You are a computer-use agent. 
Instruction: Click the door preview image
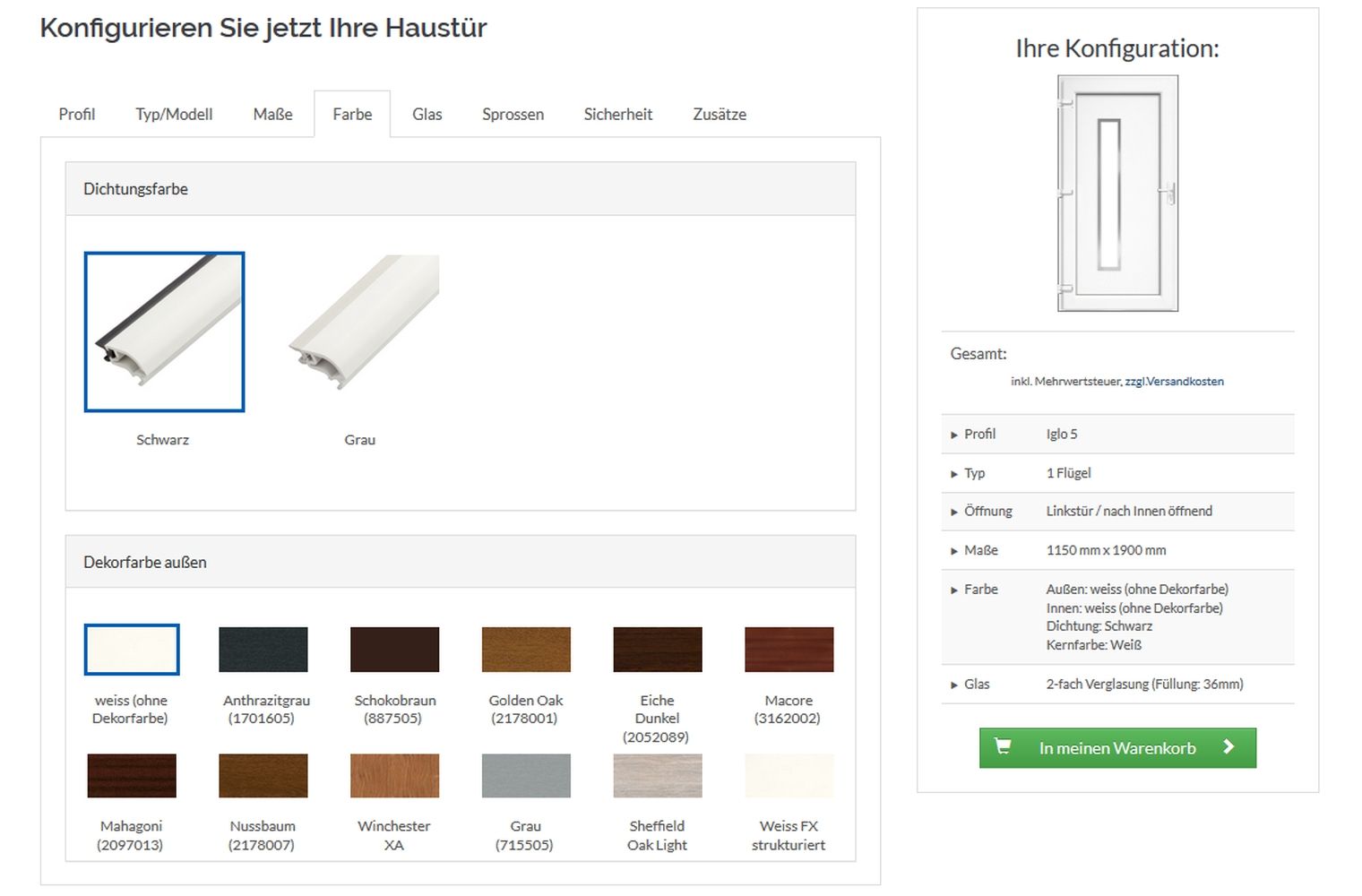1117,194
